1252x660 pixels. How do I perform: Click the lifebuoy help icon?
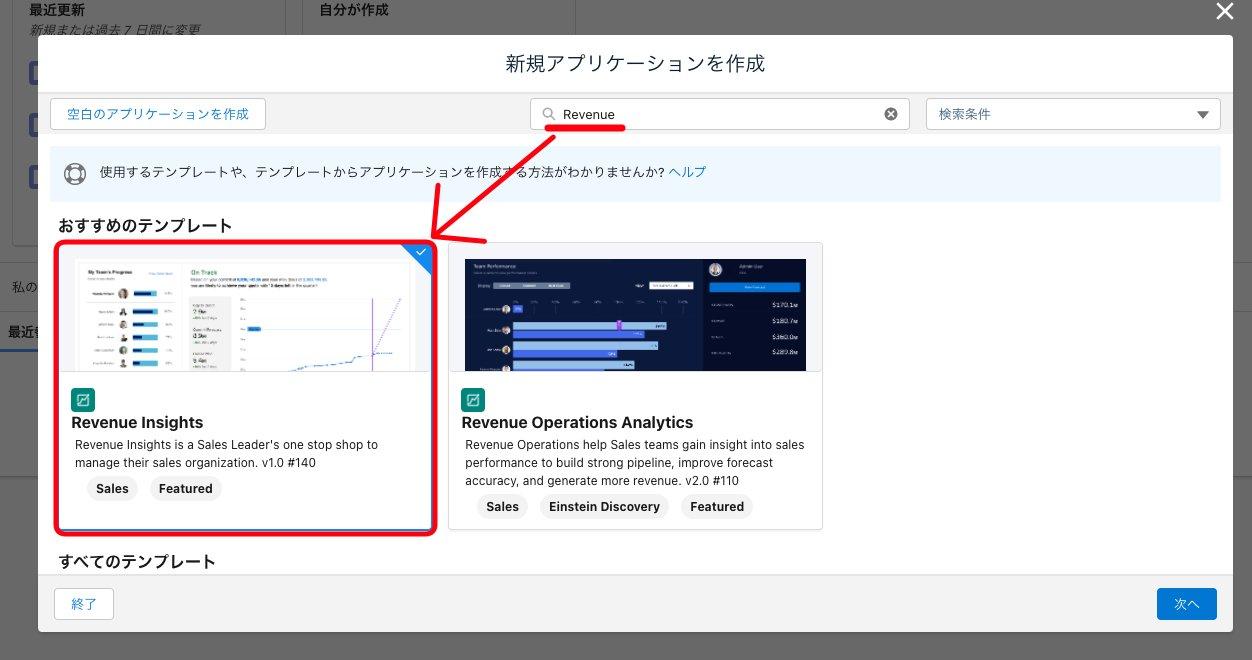click(75, 173)
